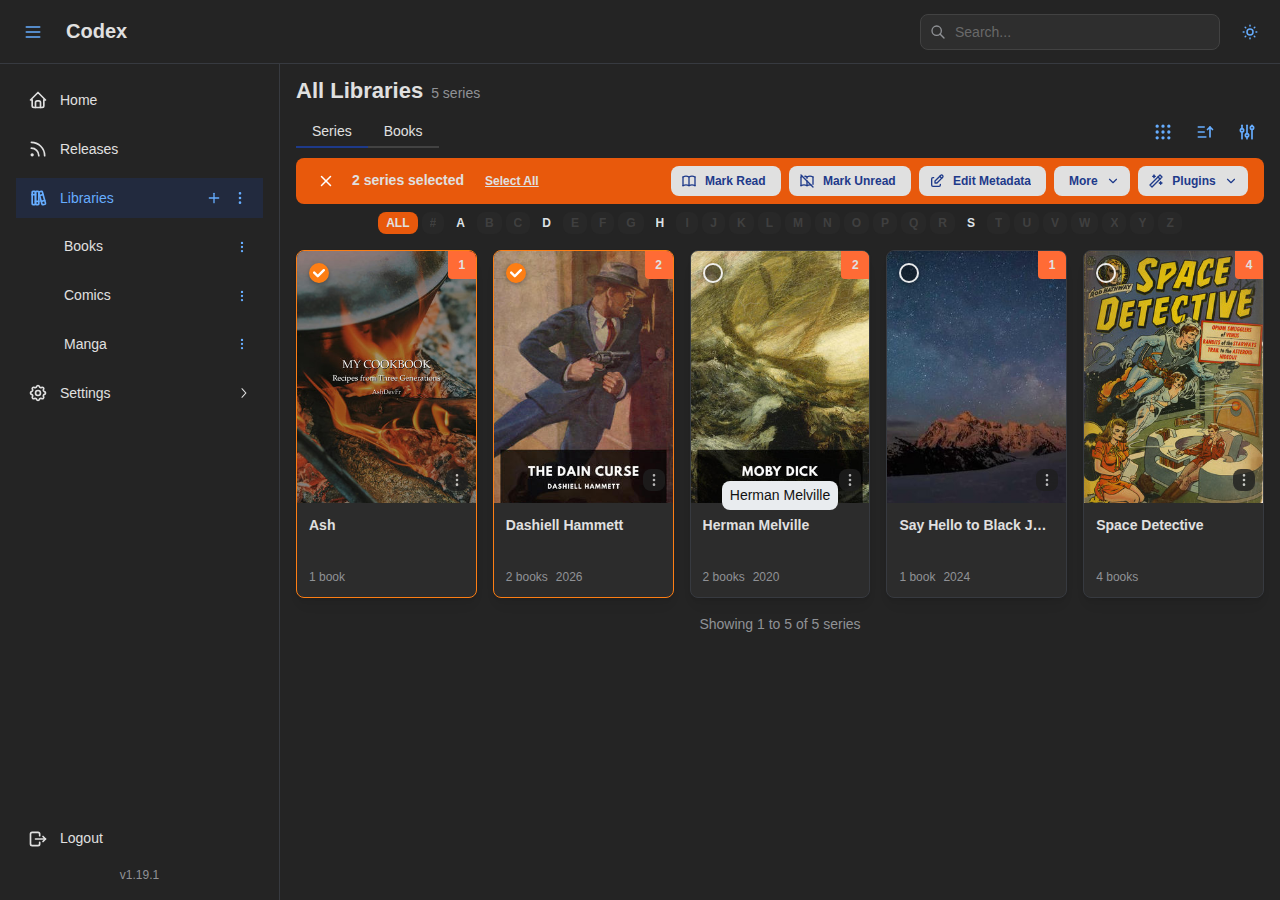This screenshot has height=900, width=1280.
Task: Open Say Hello to Black Jack menu
Action: tap(1047, 480)
